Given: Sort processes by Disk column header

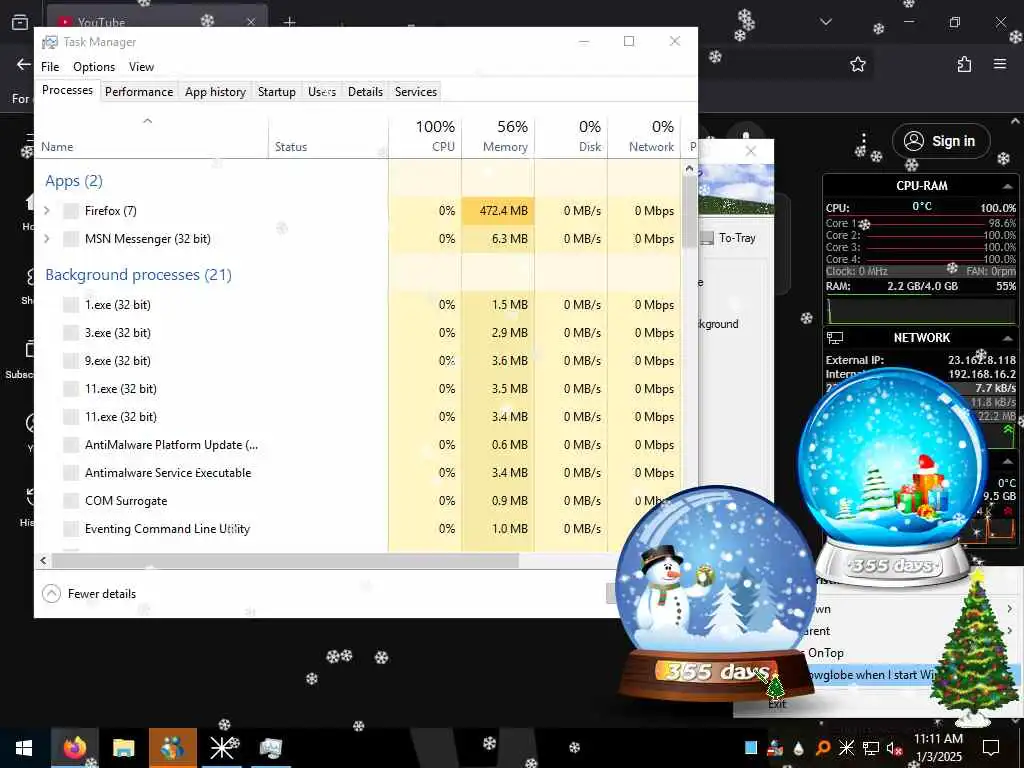Looking at the screenshot, I should point(571,136).
